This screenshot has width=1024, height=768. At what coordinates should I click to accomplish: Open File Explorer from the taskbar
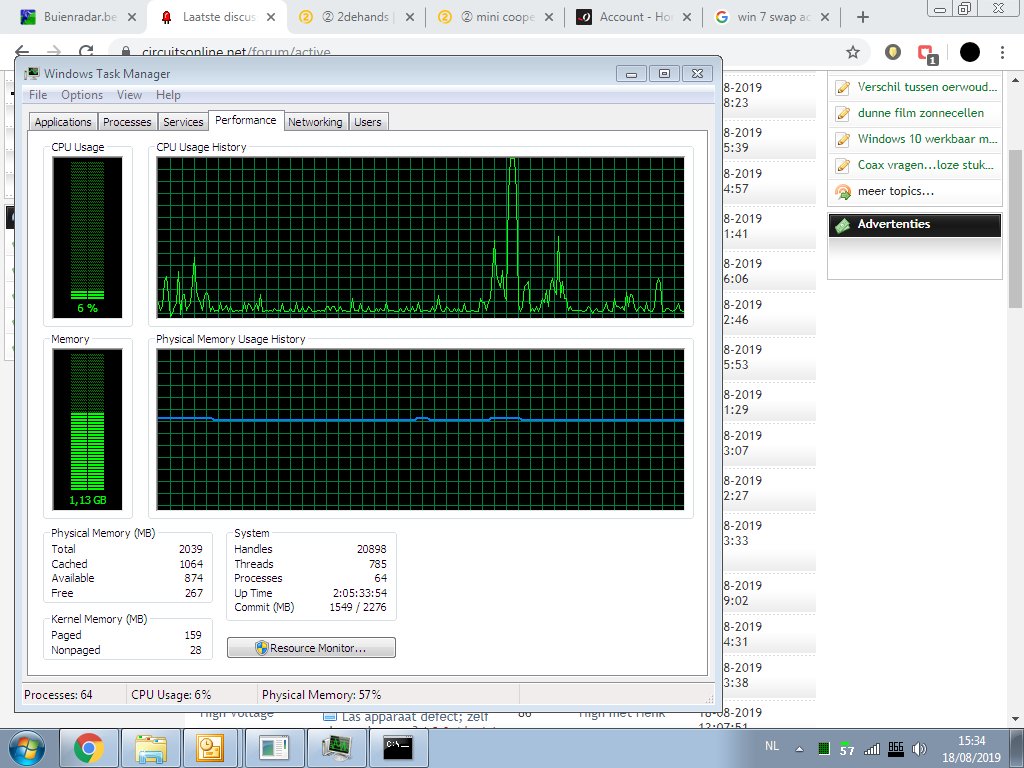[151, 748]
